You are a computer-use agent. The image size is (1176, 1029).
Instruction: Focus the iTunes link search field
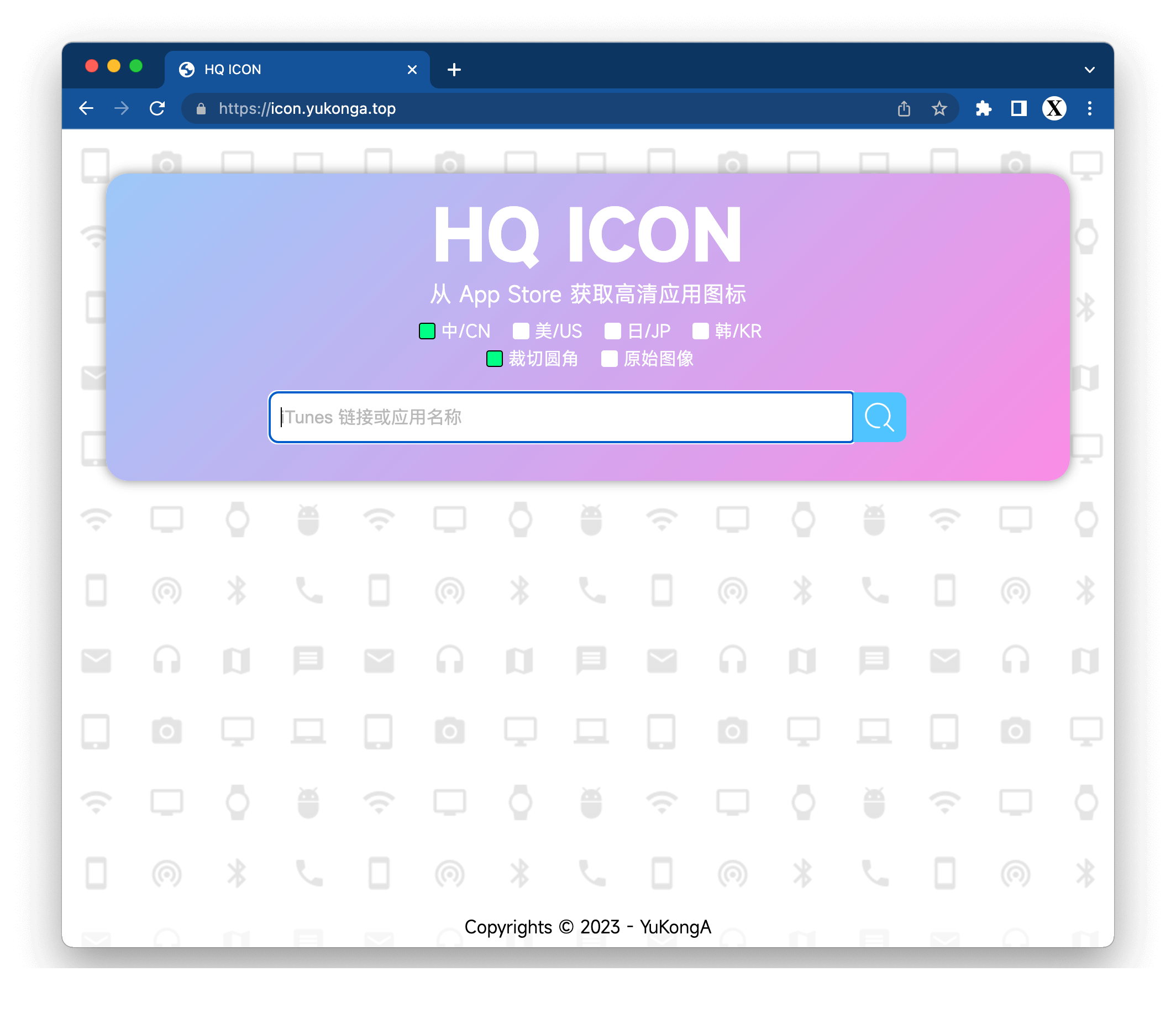(560, 417)
